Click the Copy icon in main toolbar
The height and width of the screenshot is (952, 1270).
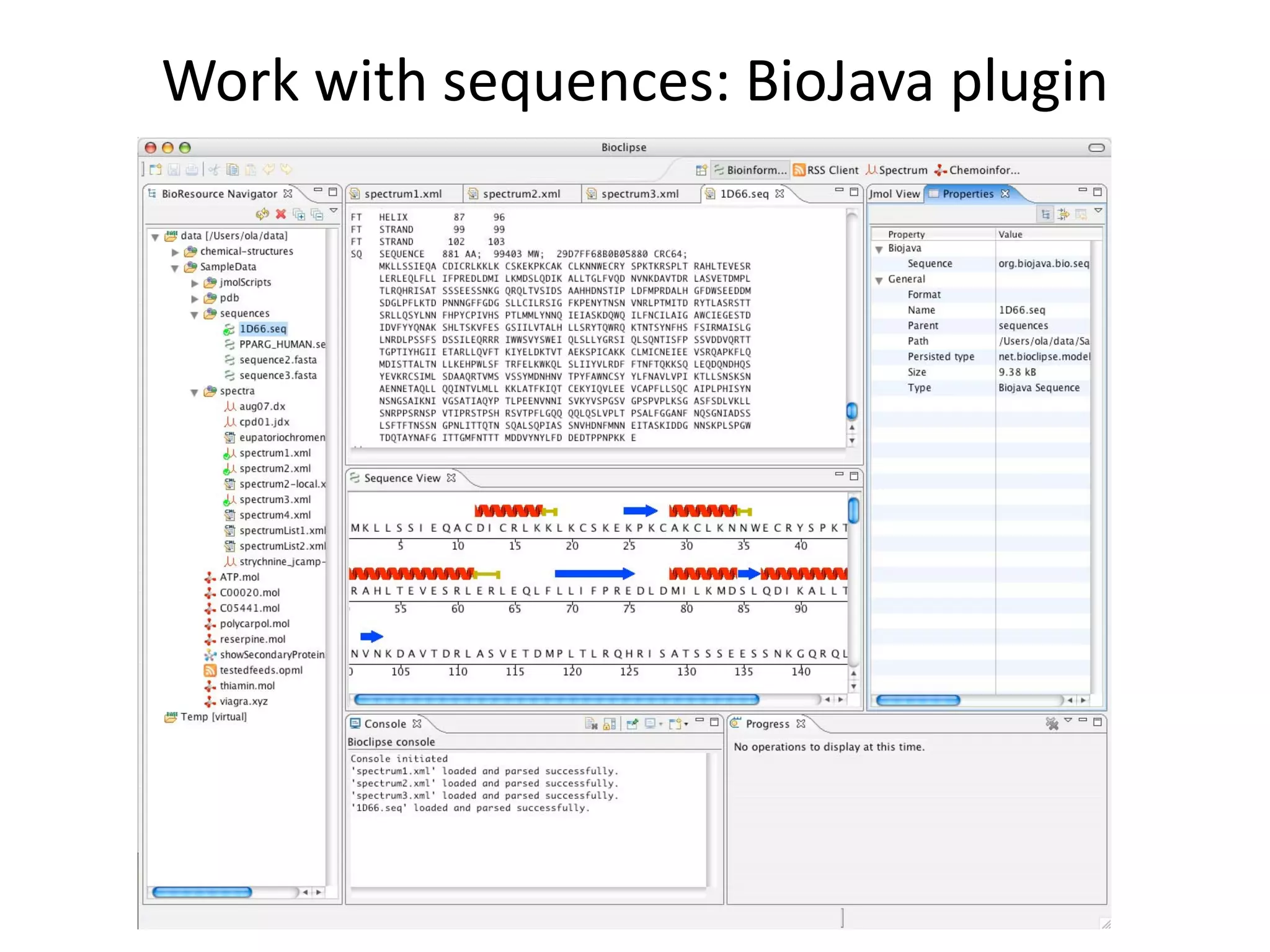(x=233, y=170)
